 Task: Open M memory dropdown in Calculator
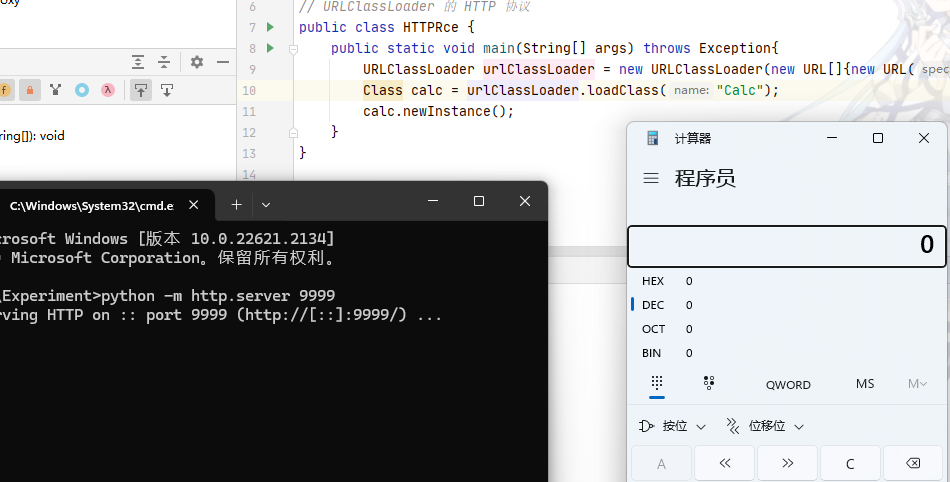tap(917, 384)
